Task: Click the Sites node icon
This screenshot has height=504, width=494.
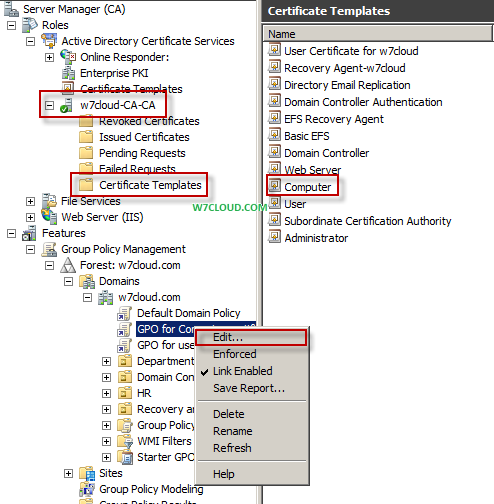Action: [x=87, y=473]
